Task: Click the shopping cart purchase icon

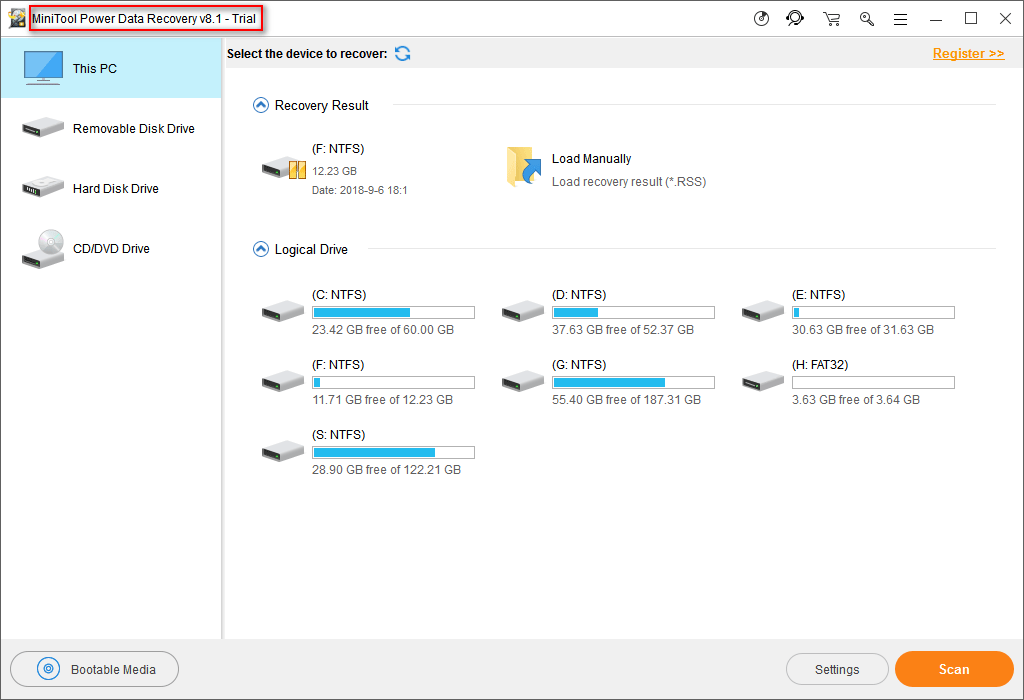Action: [831, 18]
